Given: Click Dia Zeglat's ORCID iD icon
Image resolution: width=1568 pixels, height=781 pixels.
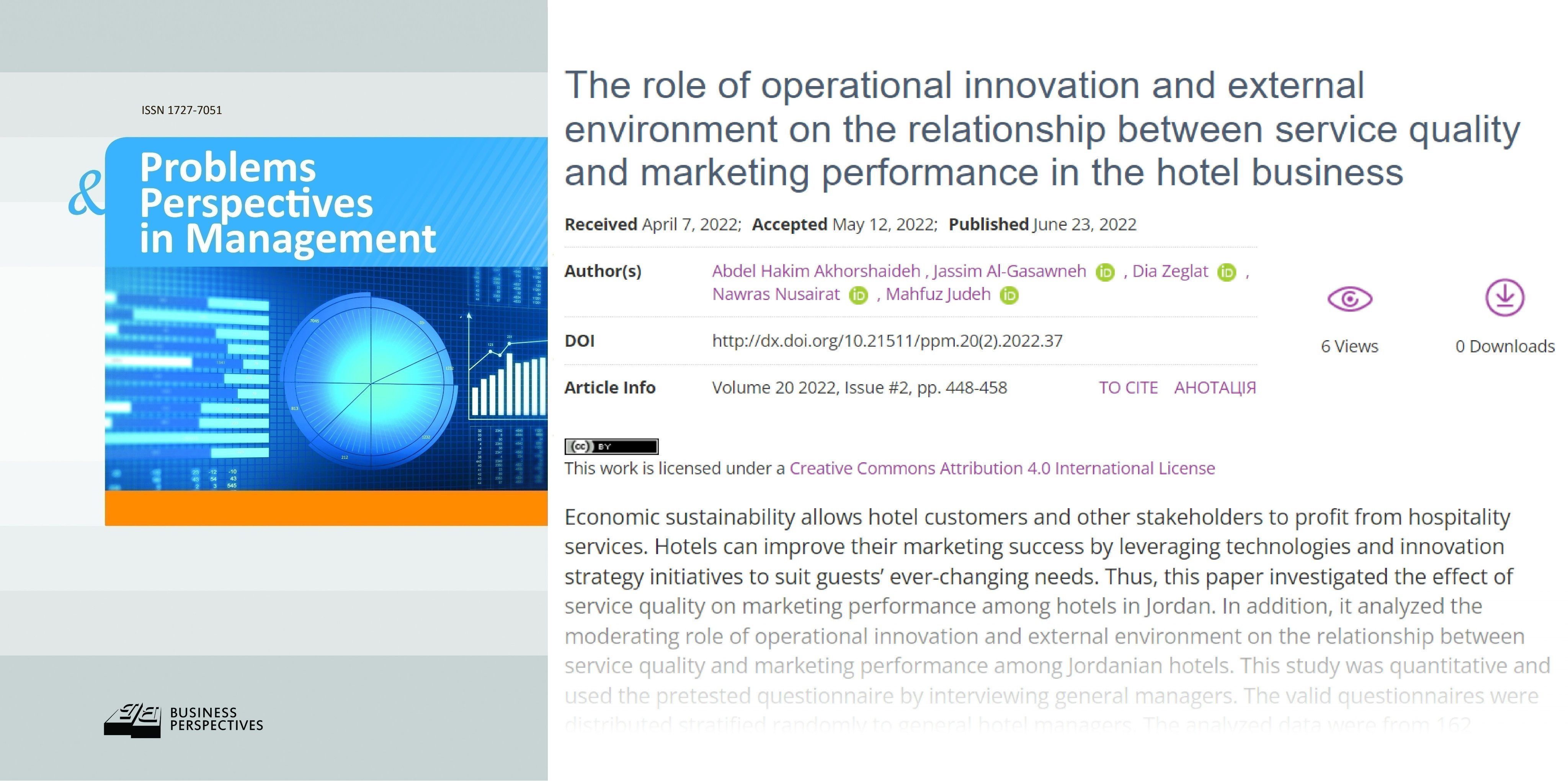Looking at the screenshot, I should [x=1227, y=272].
